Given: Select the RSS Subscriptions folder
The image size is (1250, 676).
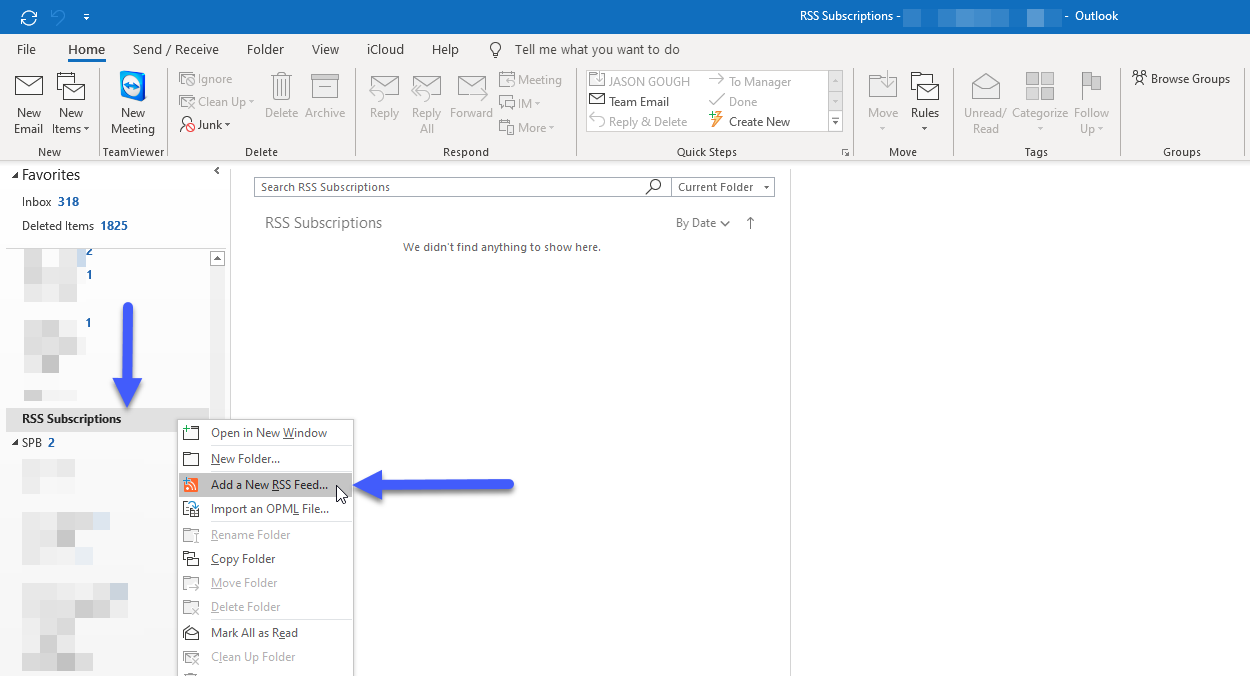Looking at the screenshot, I should [107, 419].
